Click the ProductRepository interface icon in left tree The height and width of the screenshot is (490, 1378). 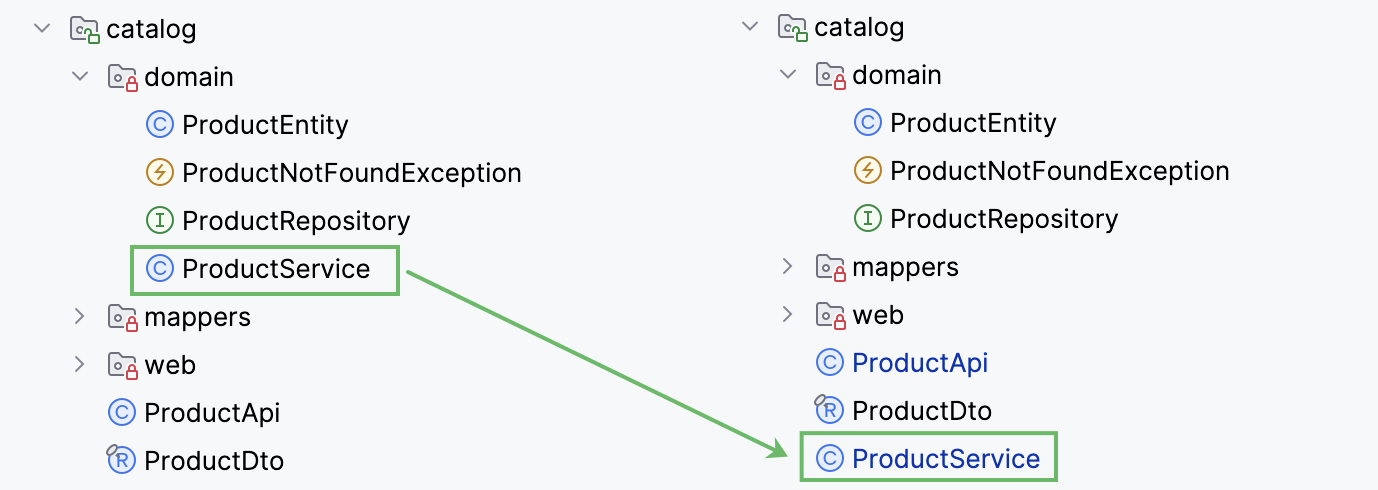click(160, 221)
